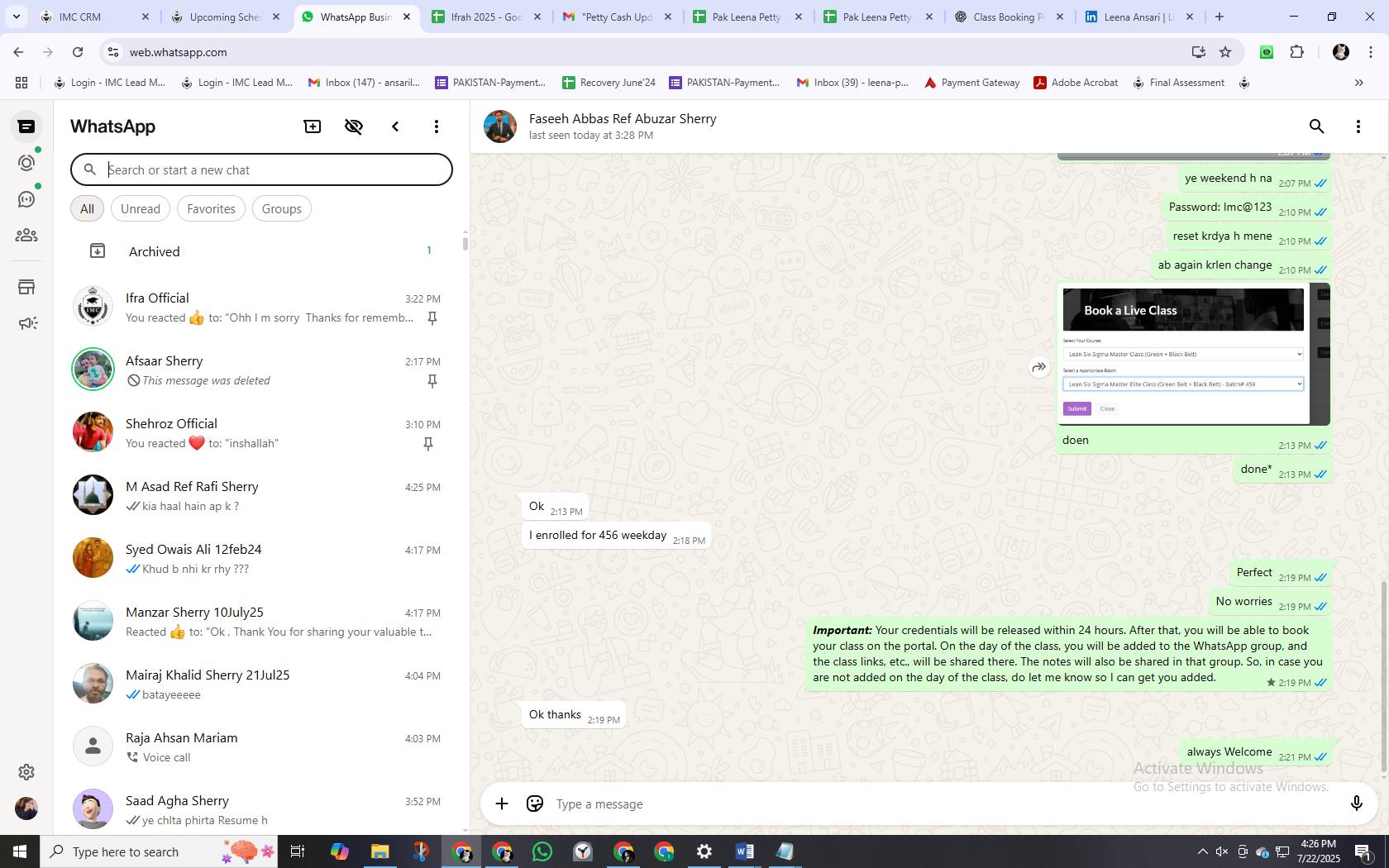1389x868 pixels.
Task: Open the Communities icon in sidebar
Action: pyautogui.click(x=26, y=236)
